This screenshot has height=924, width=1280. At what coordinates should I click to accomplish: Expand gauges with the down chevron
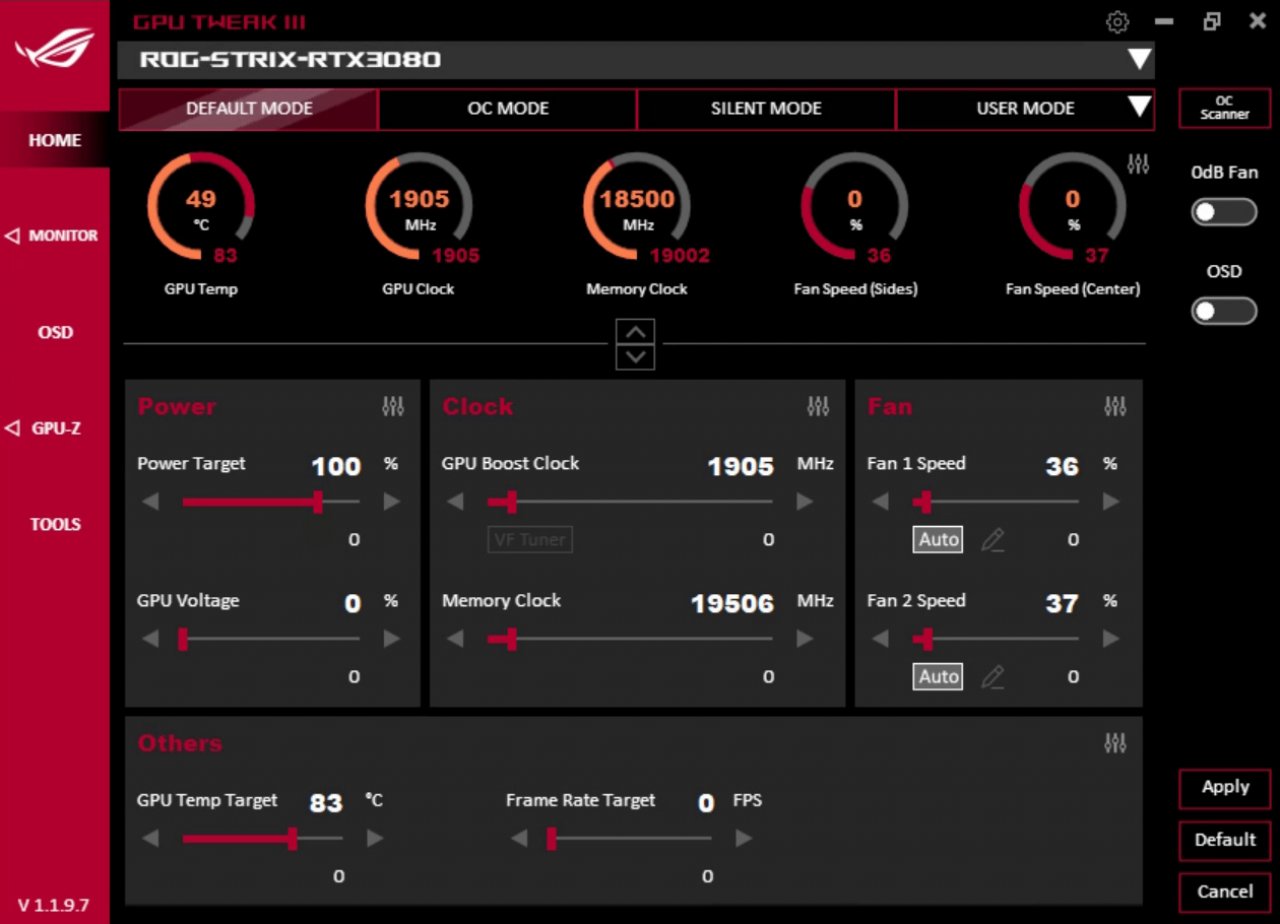(636, 357)
